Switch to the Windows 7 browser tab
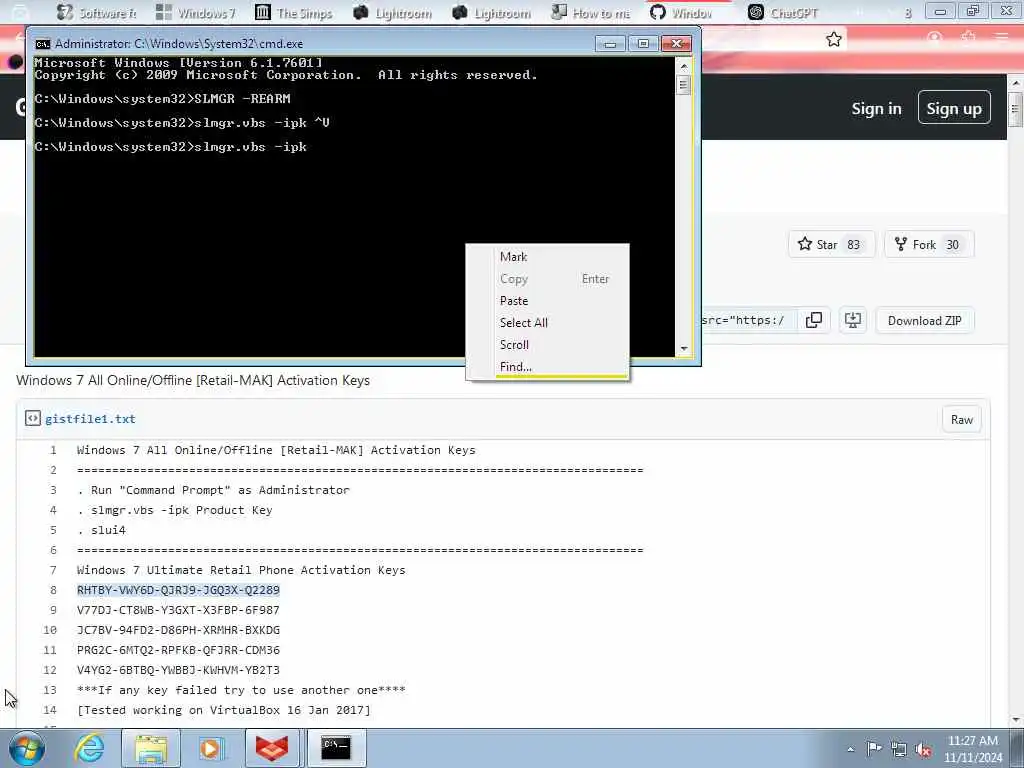This screenshot has height=768, width=1024. (x=196, y=12)
